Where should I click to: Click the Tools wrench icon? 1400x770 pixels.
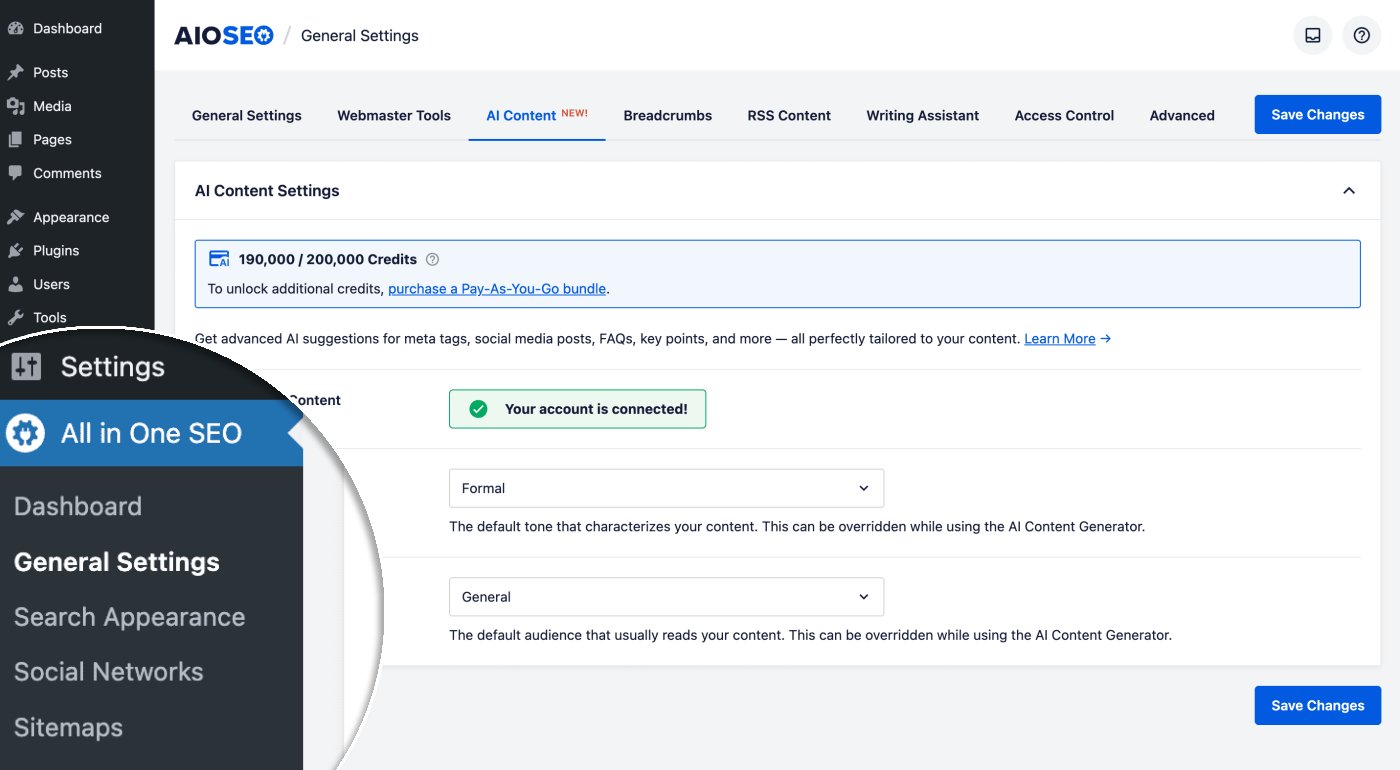click(15, 318)
